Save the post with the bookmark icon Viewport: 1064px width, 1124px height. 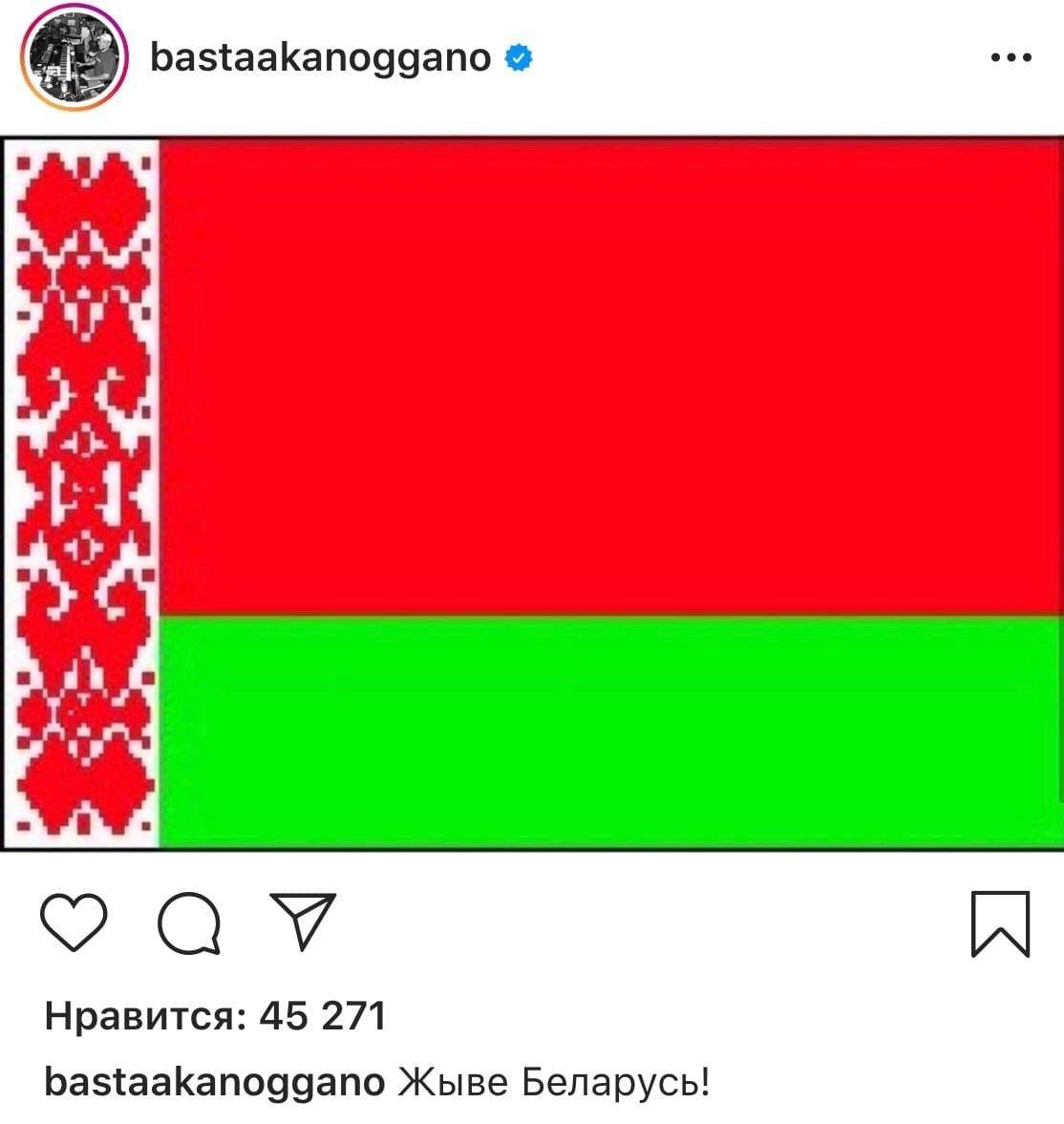tap(1001, 924)
